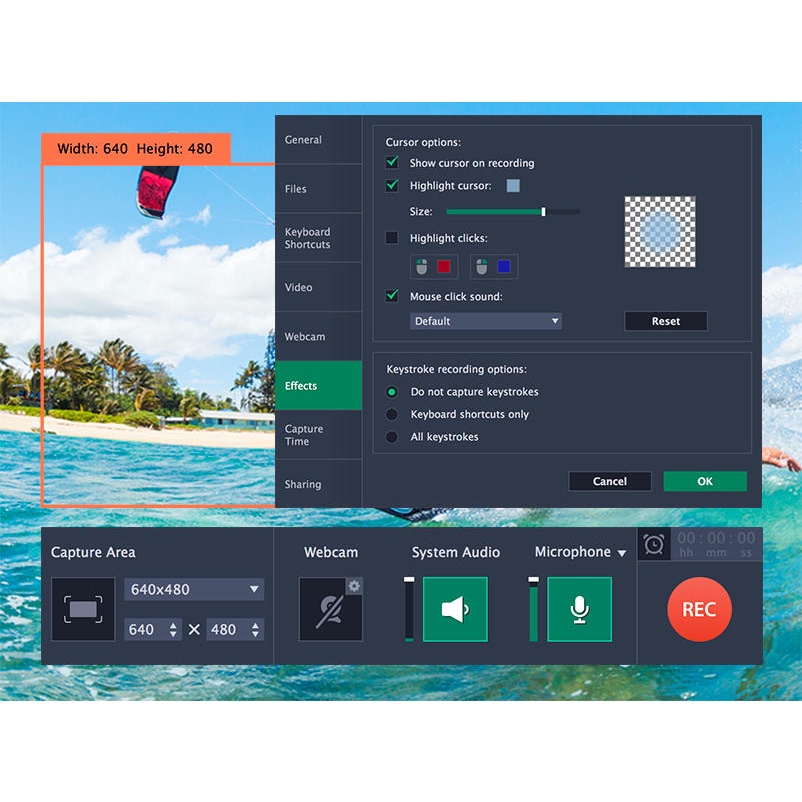The width and height of the screenshot is (802, 802).
Task: Open the alarm clock schedule timer
Action: 654,544
